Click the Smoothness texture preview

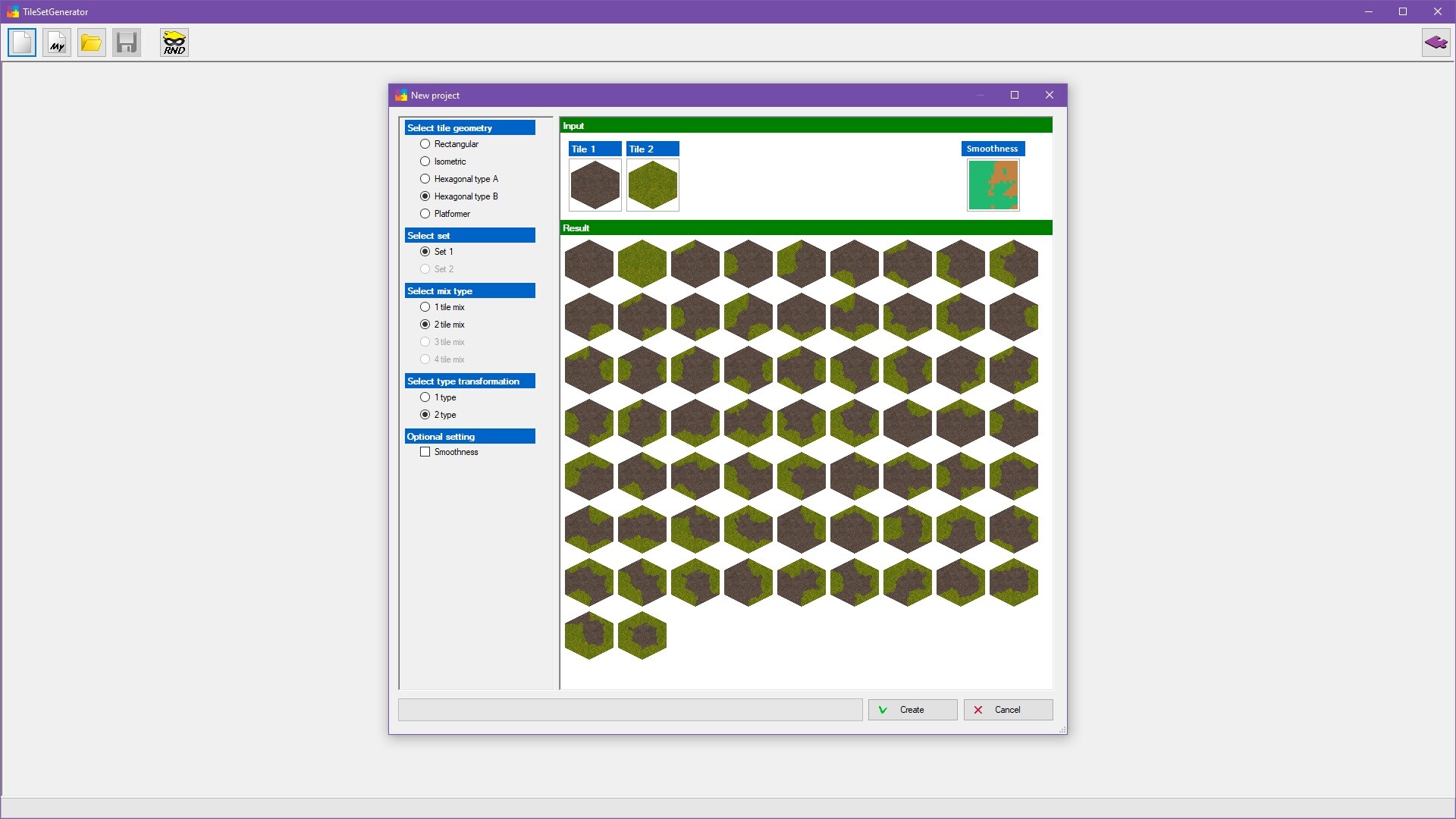tap(993, 184)
